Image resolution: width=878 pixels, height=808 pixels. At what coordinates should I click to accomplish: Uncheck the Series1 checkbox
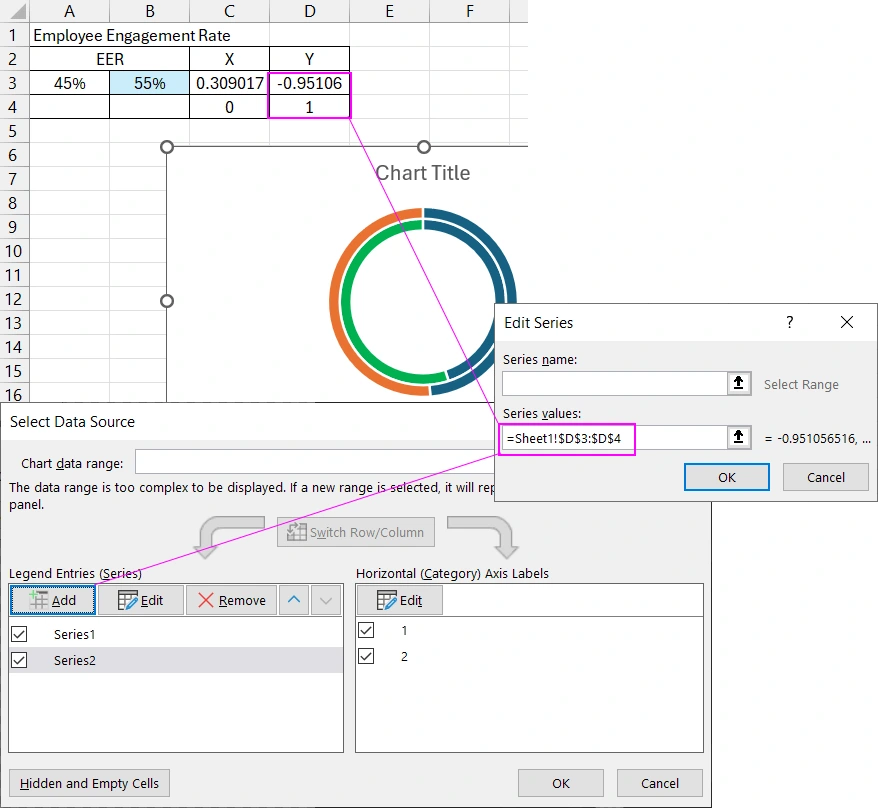pyautogui.click(x=17, y=633)
